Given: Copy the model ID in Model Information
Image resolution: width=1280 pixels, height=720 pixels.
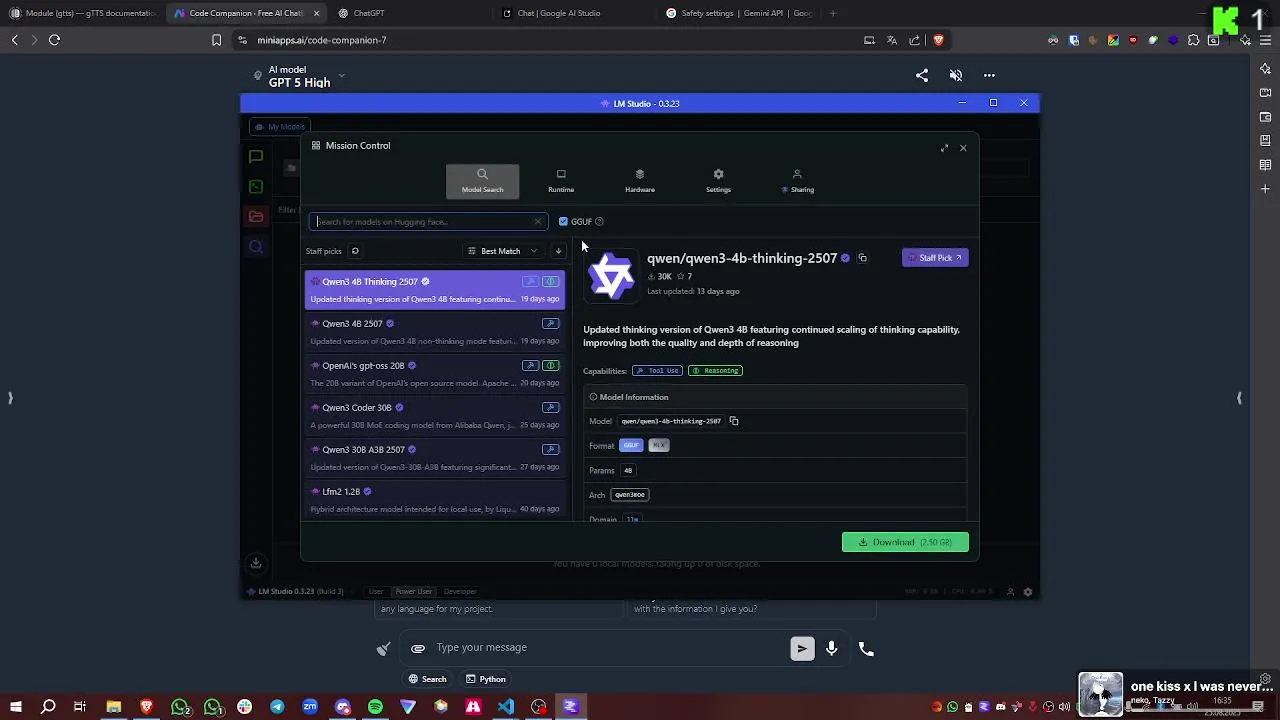Looking at the screenshot, I should pos(733,421).
